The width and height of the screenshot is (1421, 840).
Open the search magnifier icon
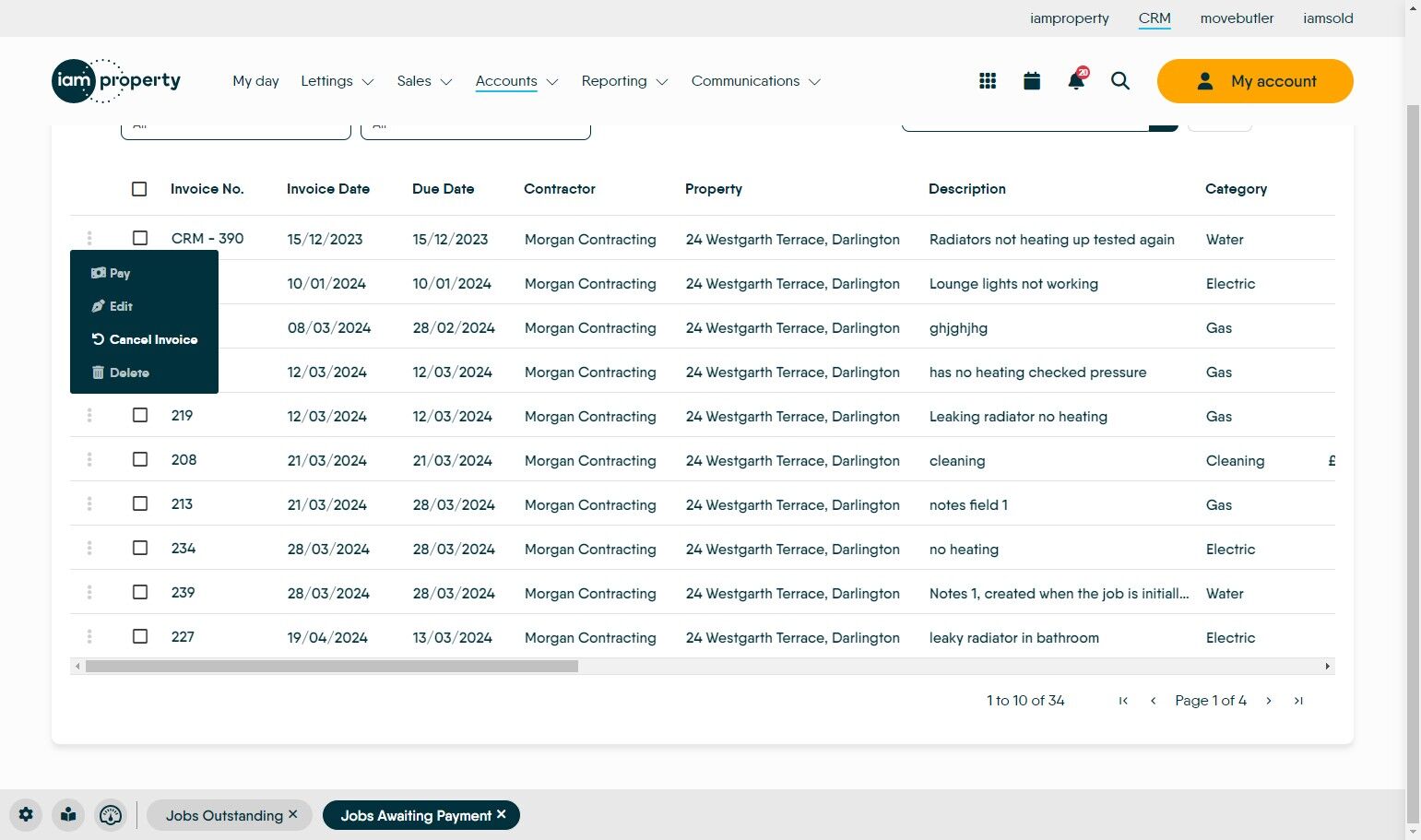pos(1120,81)
